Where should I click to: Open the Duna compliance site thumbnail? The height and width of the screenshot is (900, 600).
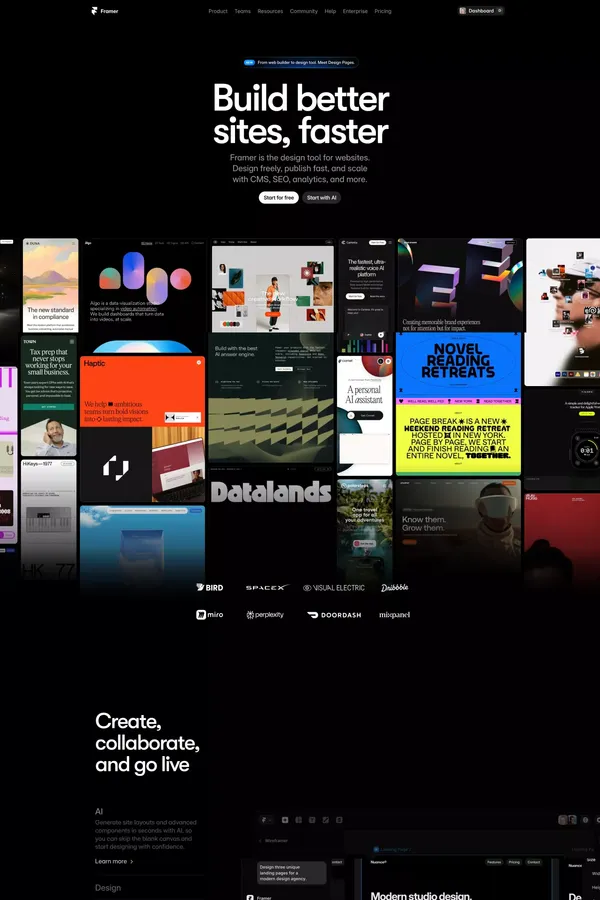tap(51, 285)
